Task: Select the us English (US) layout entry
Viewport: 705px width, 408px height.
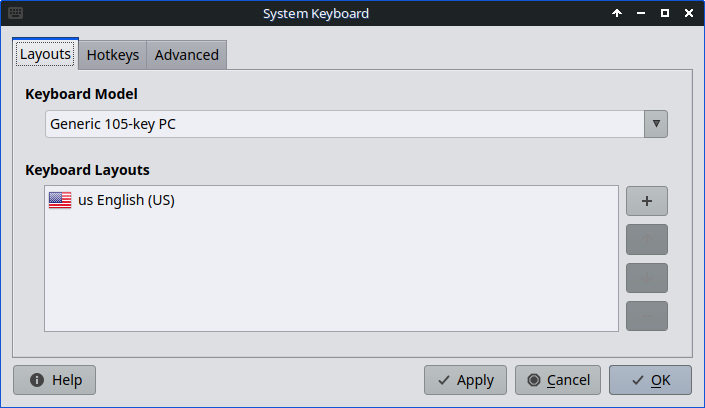Action: [x=126, y=201]
